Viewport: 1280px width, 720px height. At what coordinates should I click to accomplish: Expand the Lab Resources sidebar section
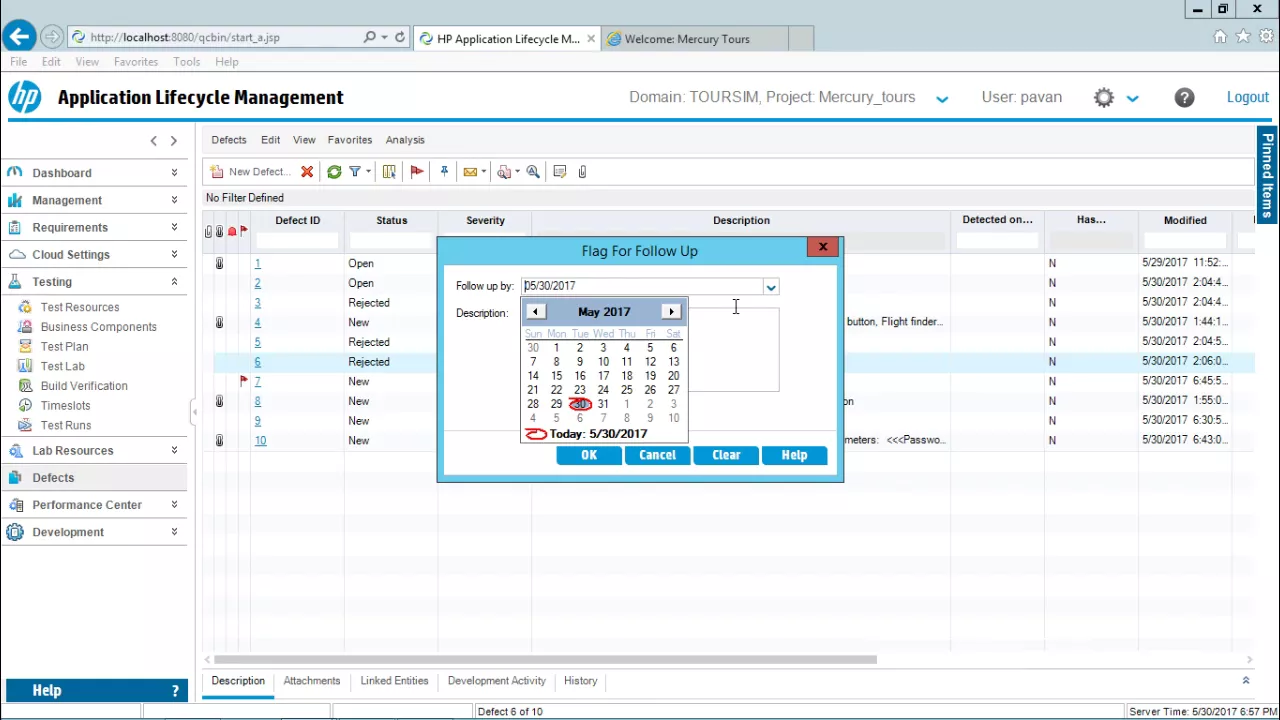point(174,450)
